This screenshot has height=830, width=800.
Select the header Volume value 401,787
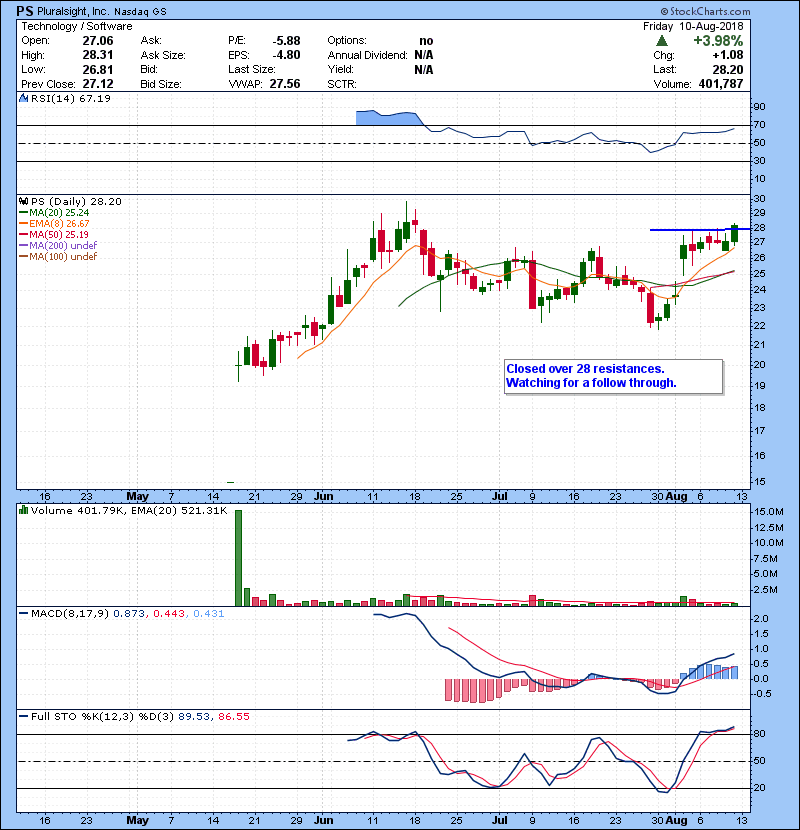click(x=721, y=84)
